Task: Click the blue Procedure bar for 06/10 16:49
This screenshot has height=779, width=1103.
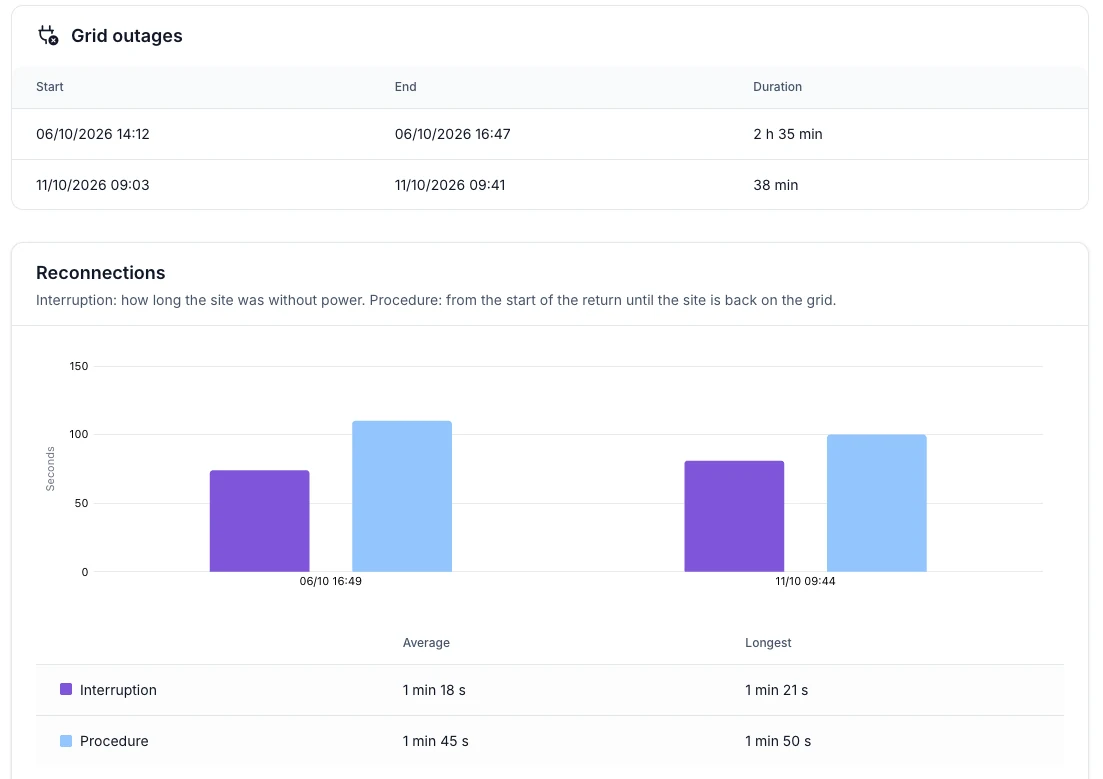Action: pyautogui.click(x=402, y=496)
